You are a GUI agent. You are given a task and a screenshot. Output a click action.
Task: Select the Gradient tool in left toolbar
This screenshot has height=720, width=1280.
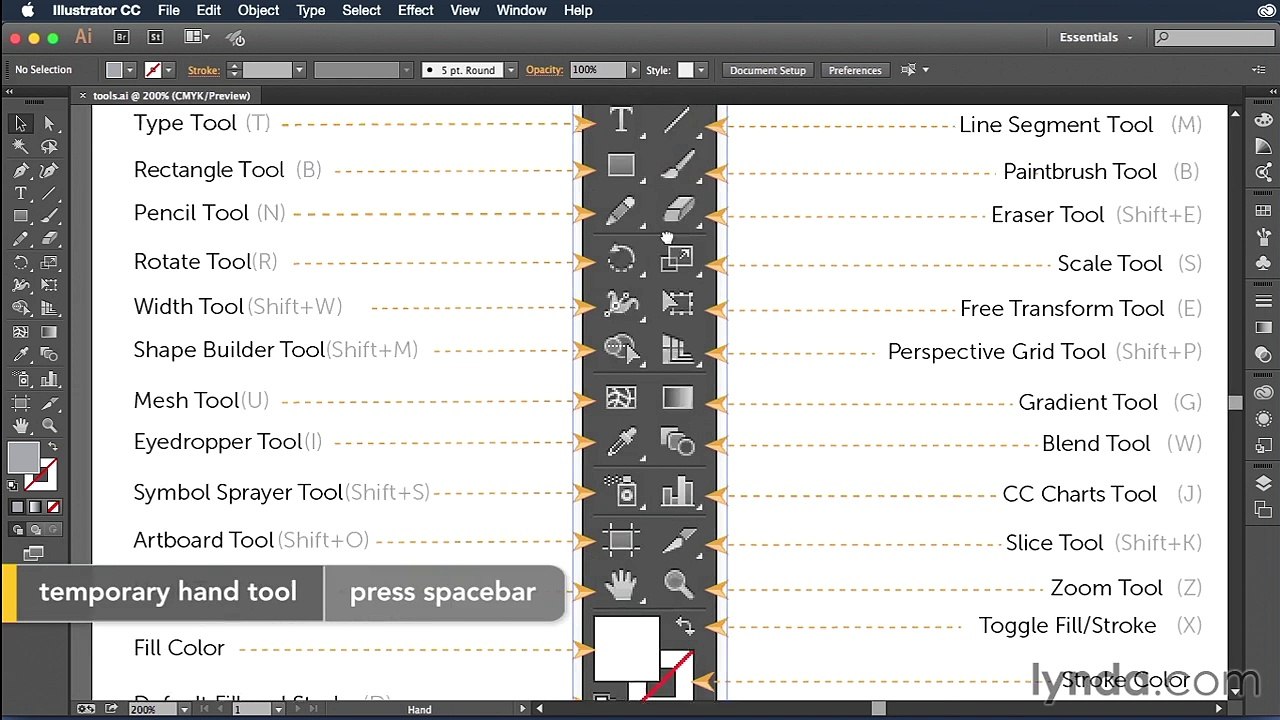(49, 332)
